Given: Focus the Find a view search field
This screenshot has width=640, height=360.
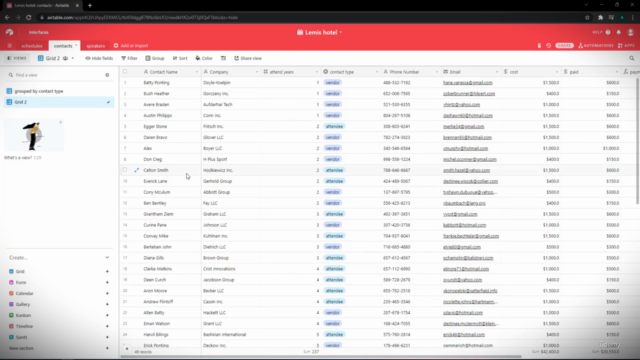Looking at the screenshot, I should [x=55, y=75].
